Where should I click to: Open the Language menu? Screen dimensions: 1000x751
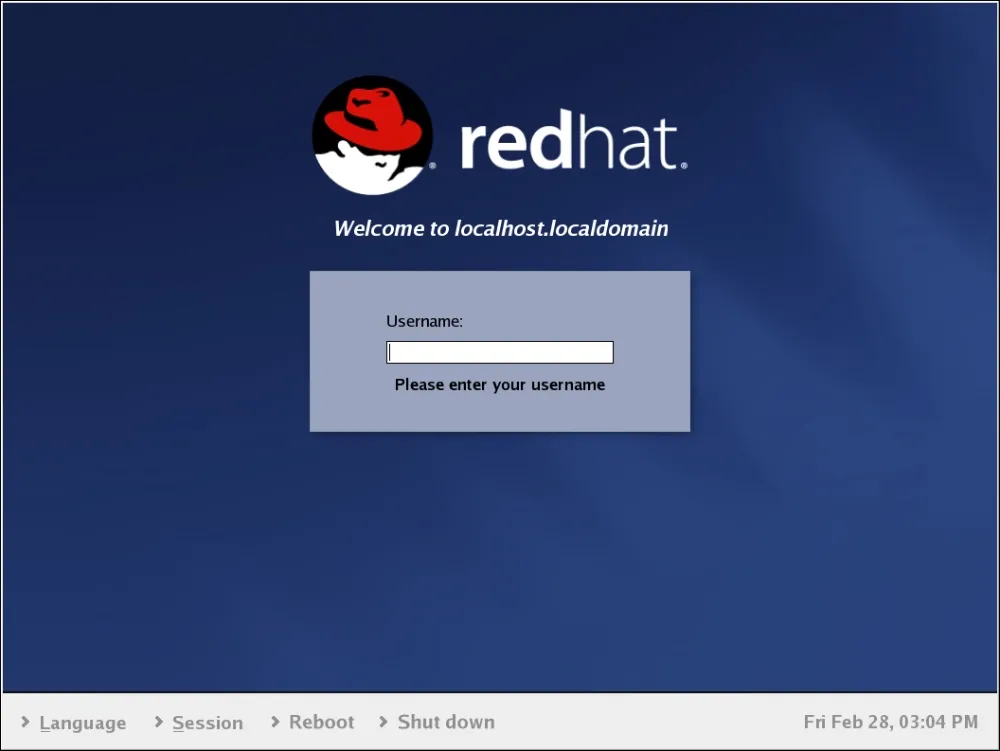coord(82,723)
